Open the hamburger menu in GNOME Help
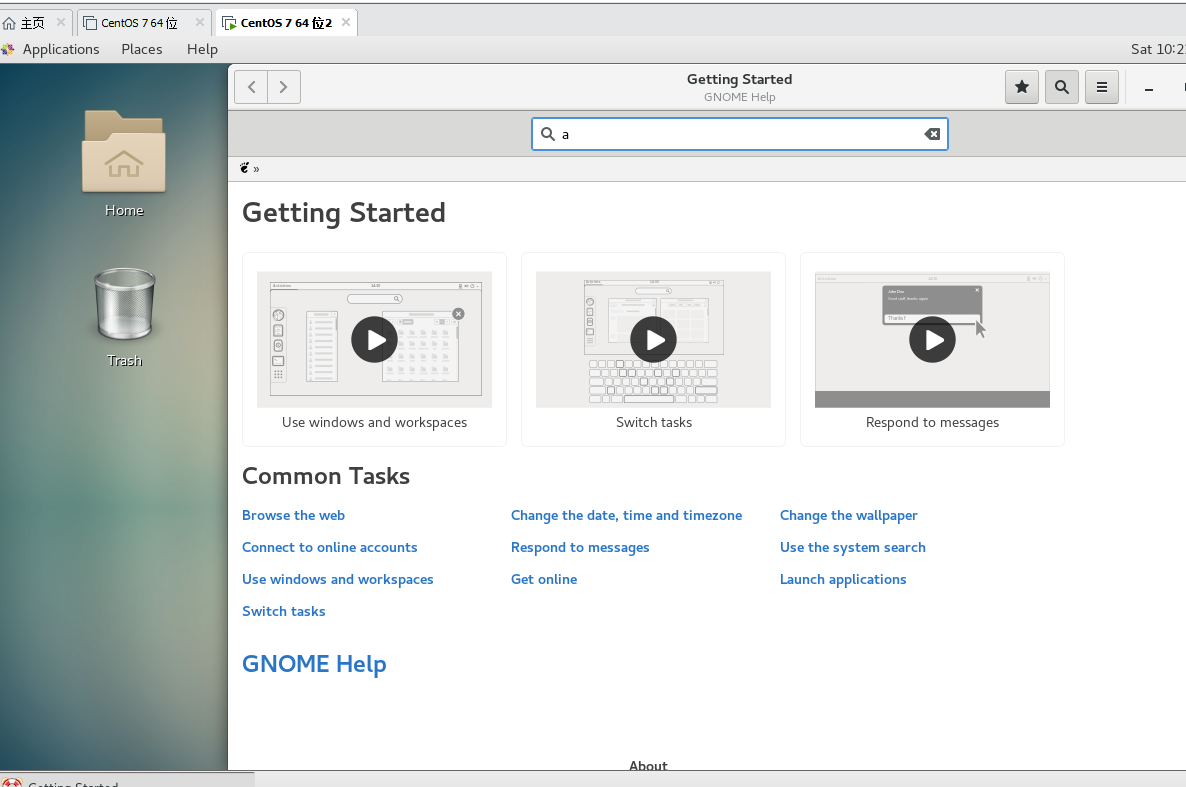This screenshot has height=787, width=1186. click(1101, 87)
